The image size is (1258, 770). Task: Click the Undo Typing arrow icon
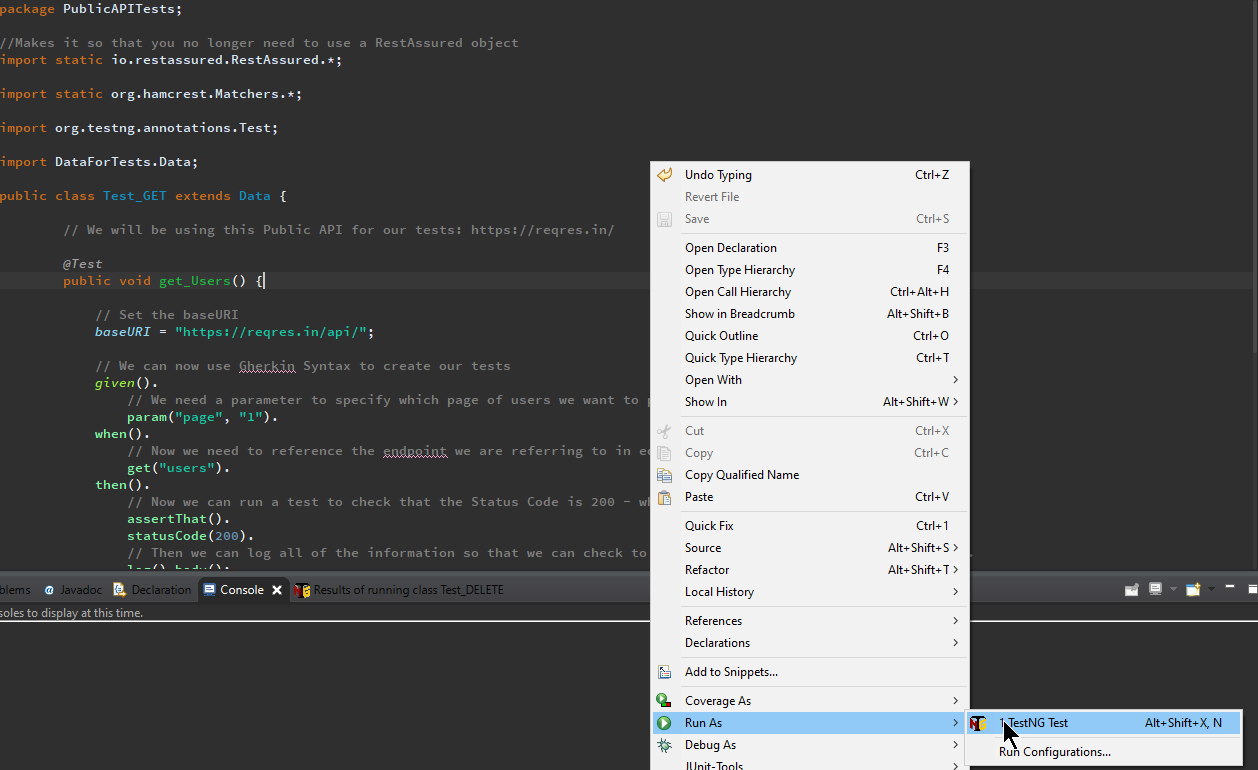point(664,175)
